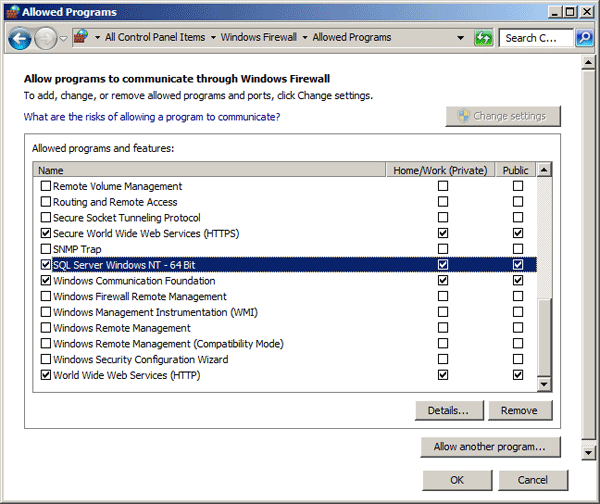Toggle Routing and Remote Access name checkbox
The width and height of the screenshot is (600, 504).
[x=46, y=201]
